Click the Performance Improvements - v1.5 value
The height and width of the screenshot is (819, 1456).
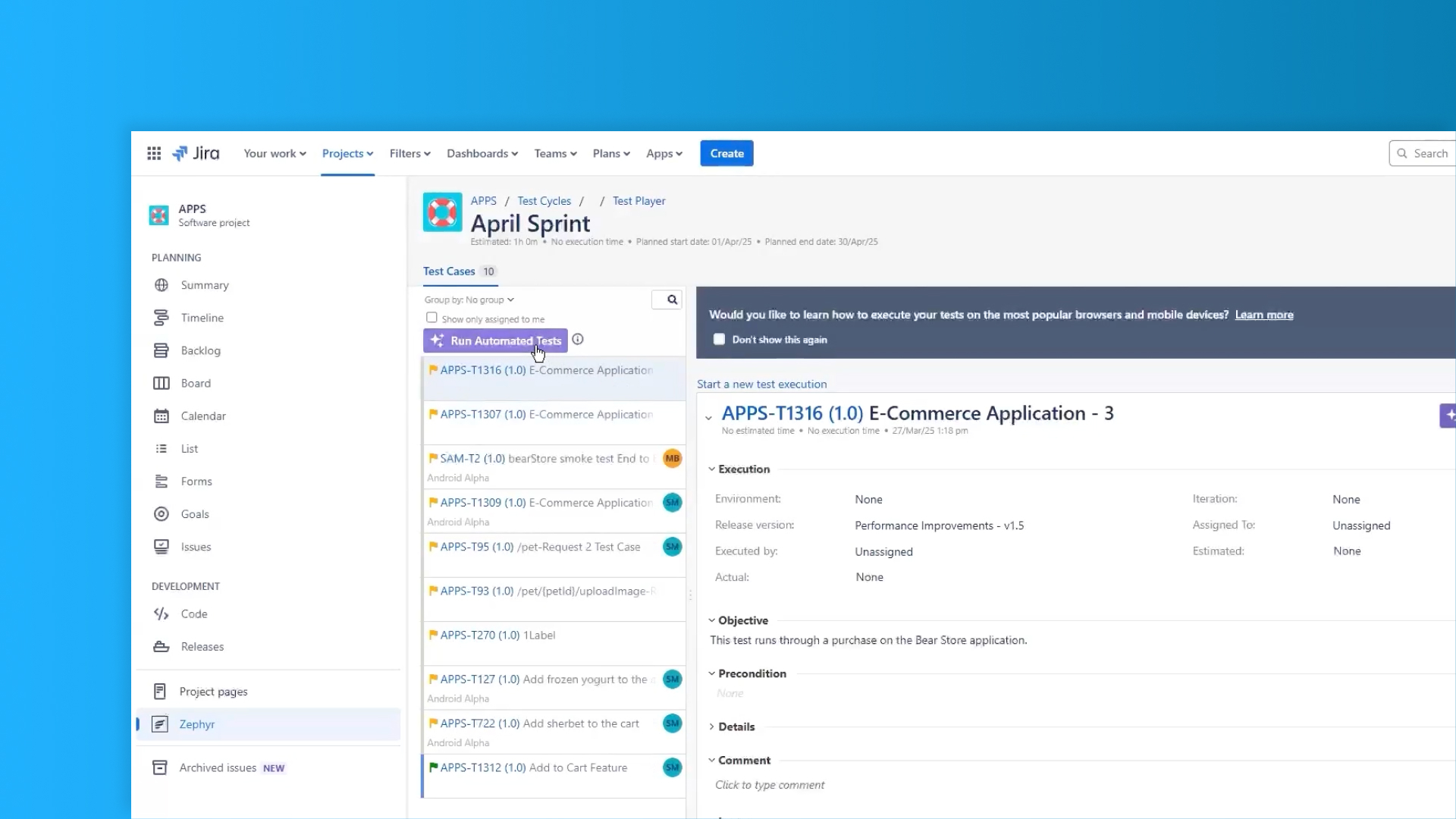pos(939,526)
